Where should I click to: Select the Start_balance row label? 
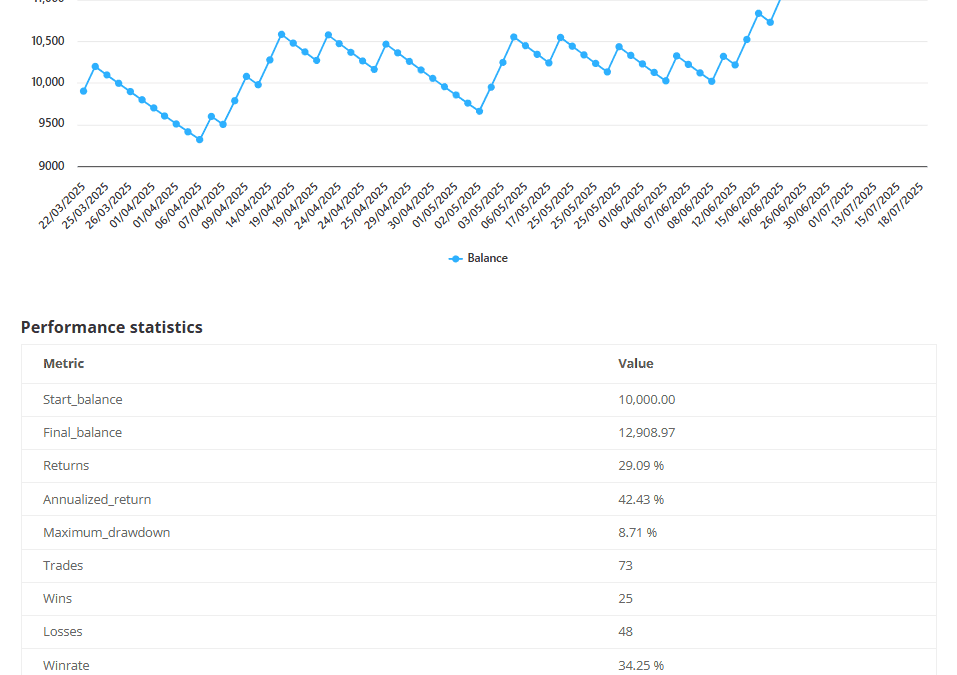[x=83, y=400]
